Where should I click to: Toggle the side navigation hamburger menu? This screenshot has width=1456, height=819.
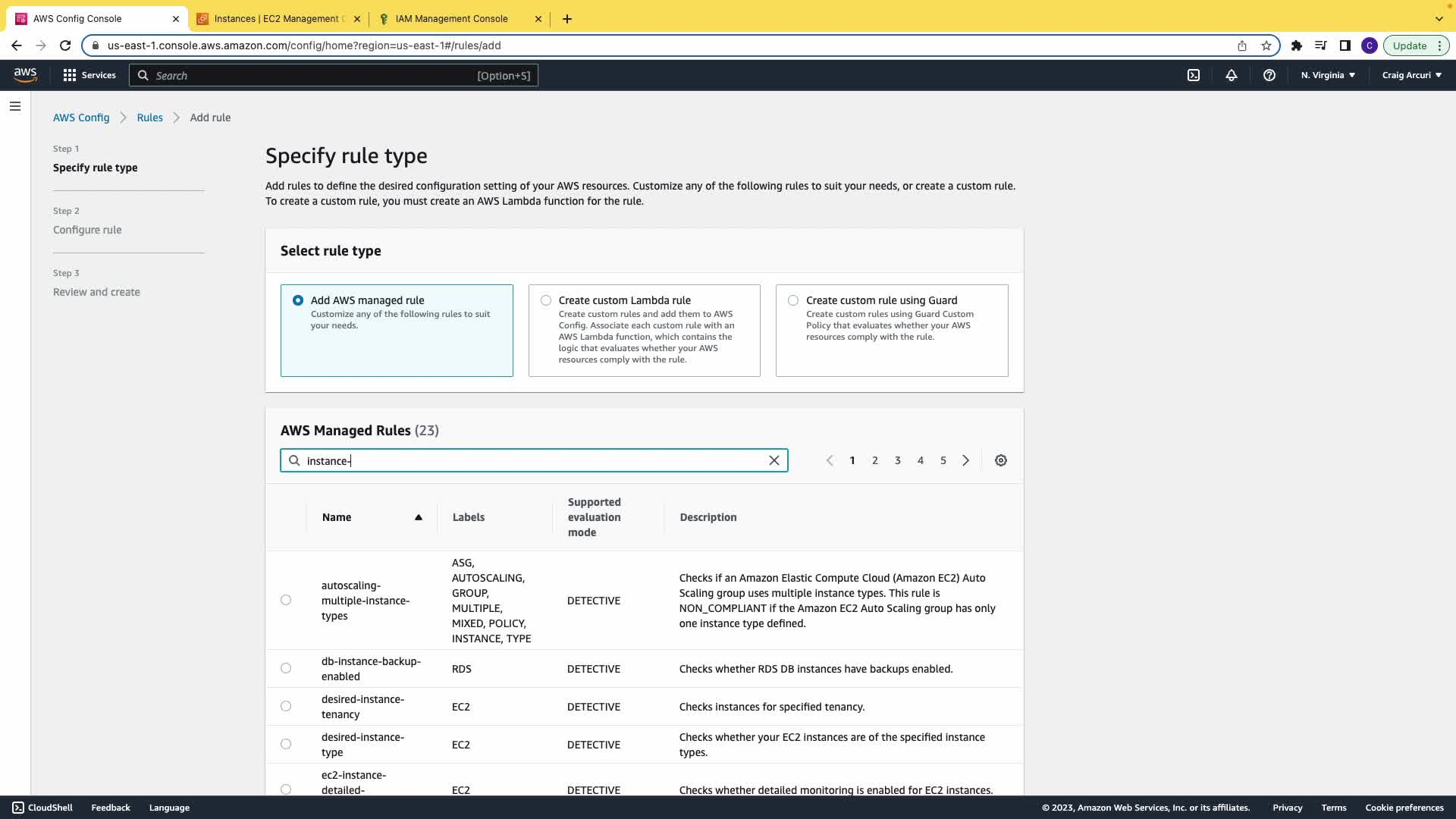(x=15, y=106)
